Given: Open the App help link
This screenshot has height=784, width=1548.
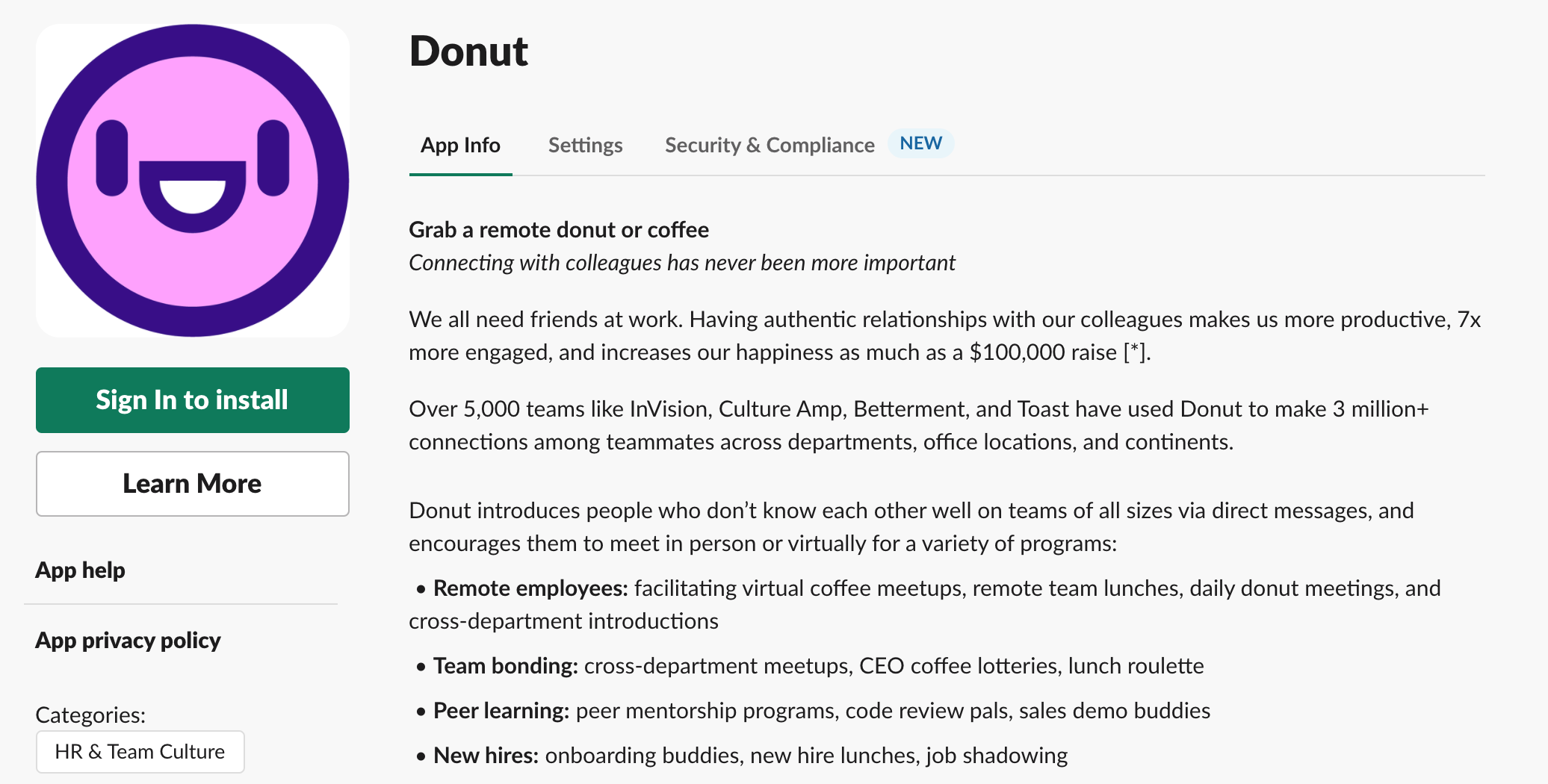Looking at the screenshot, I should pyautogui.click(x=81, y=570).
